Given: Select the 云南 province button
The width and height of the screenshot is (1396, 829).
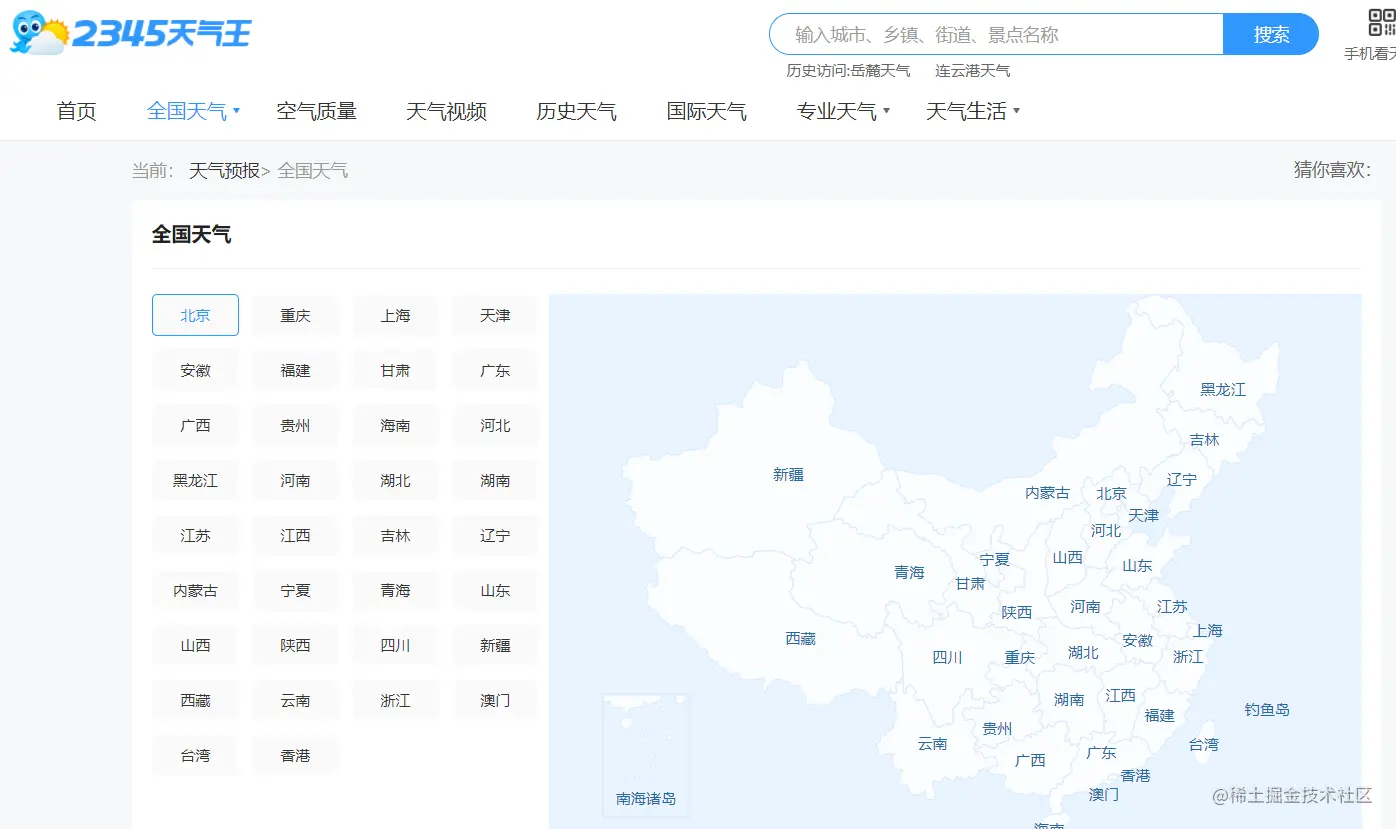Looking at the screenshot, I should (x=295, y=700).
